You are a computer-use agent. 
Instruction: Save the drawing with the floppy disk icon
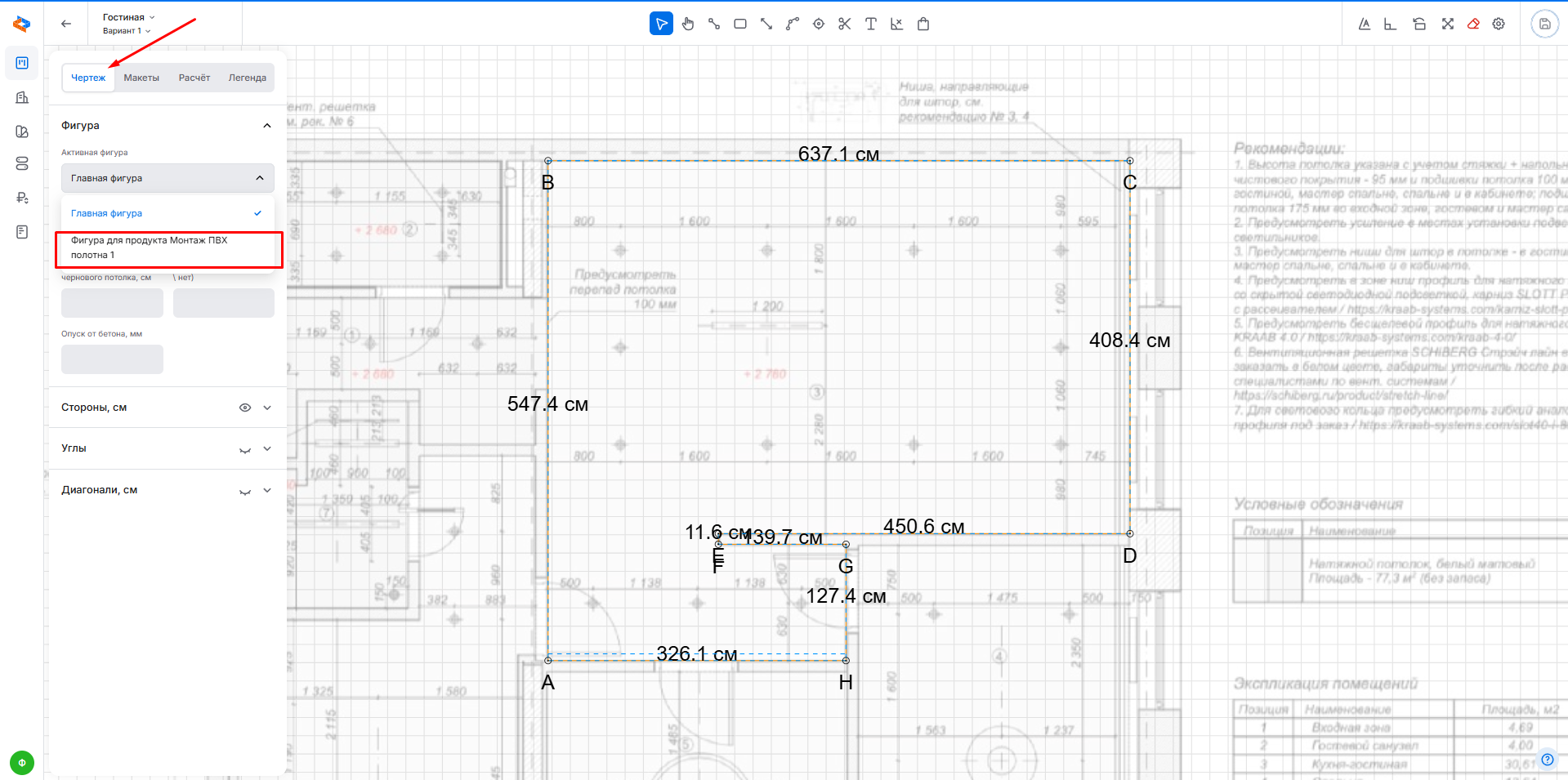(1544, 24)
